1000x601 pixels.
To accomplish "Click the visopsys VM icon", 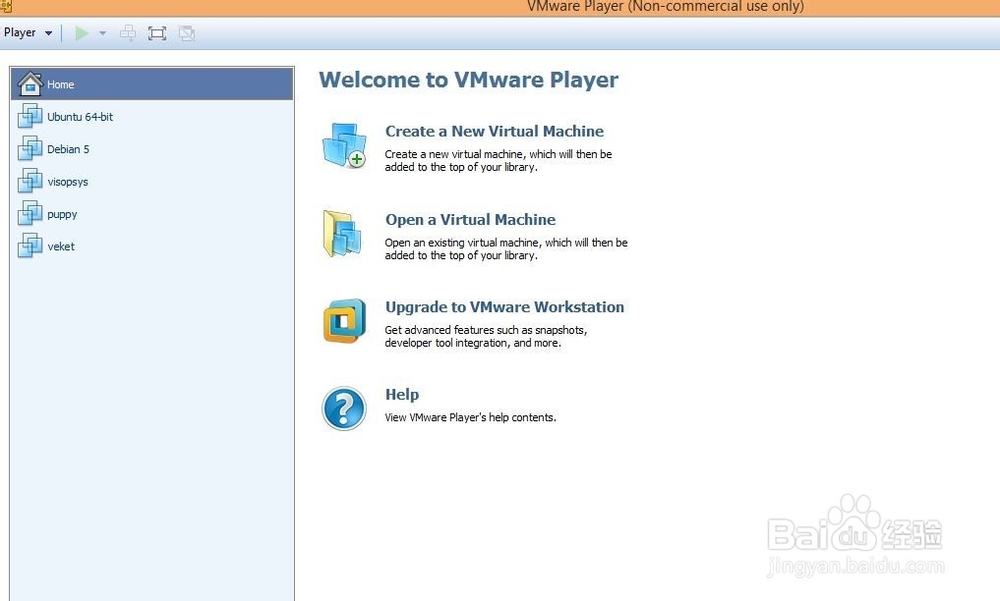I will coord(30,181).
